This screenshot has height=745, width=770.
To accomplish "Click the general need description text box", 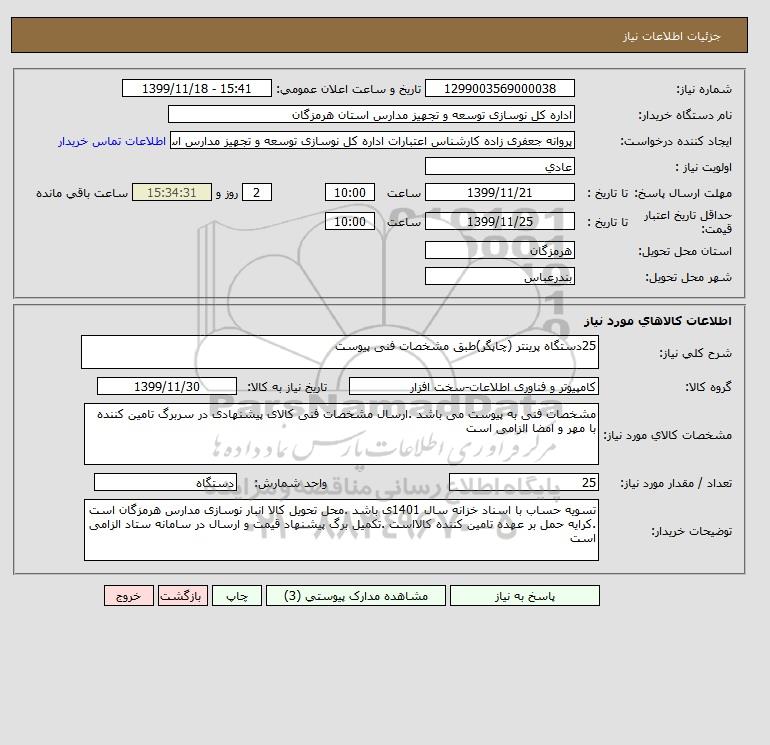I will coord(340,352).
